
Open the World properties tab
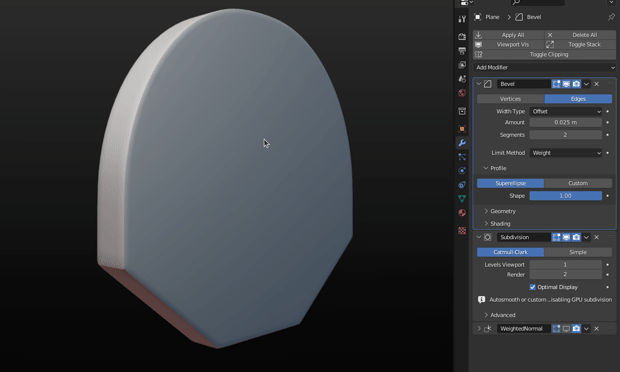pos(462,93)
